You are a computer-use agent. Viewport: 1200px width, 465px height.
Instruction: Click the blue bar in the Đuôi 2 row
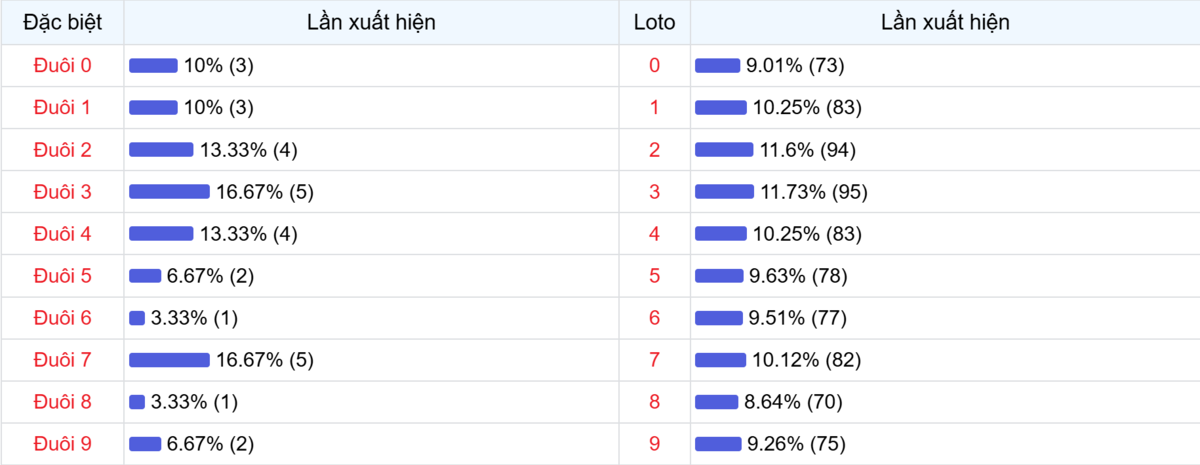[161, 150]
